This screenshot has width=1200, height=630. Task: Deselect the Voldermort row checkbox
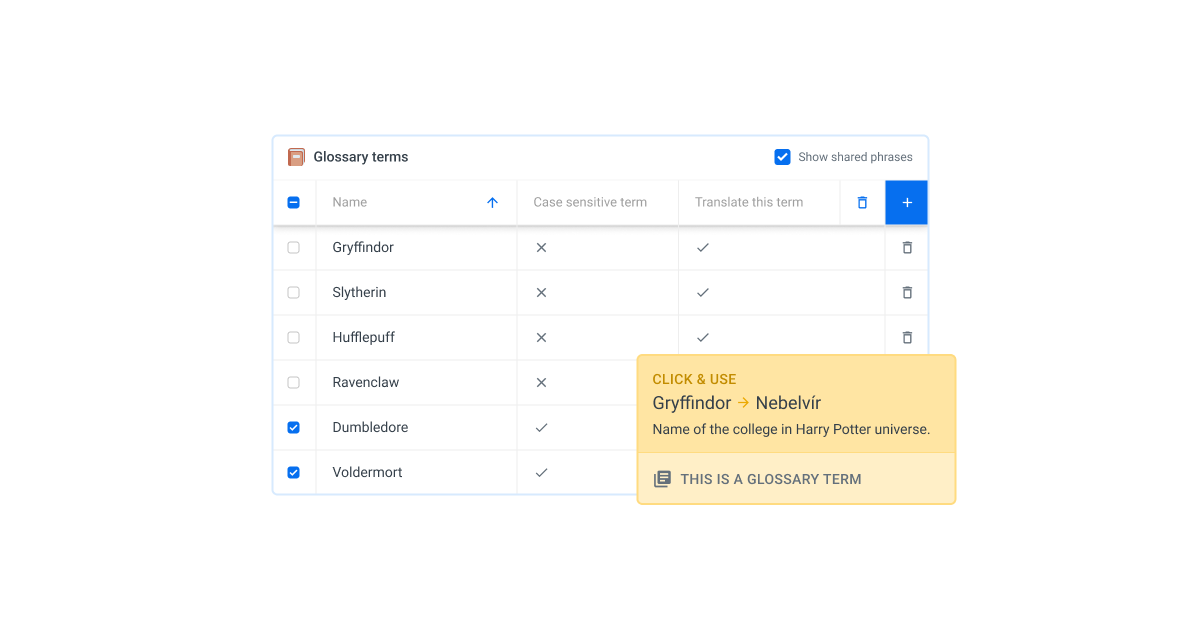[x=293, y=472]
